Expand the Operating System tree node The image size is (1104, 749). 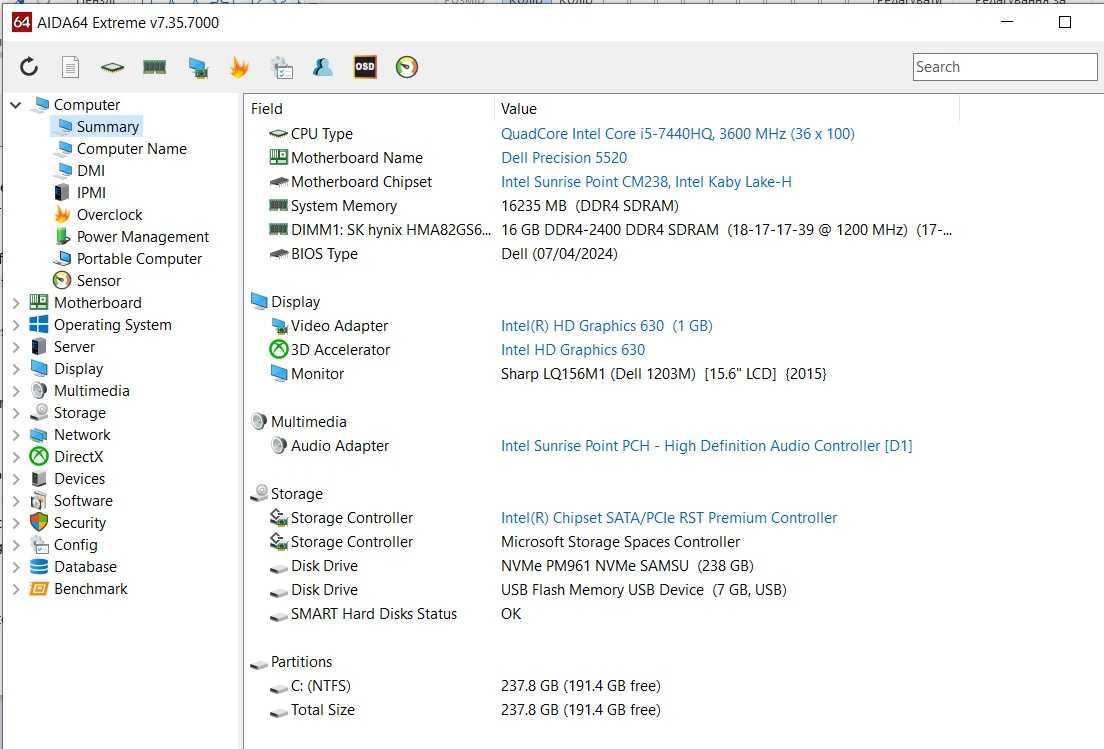(x=15, y=325)
